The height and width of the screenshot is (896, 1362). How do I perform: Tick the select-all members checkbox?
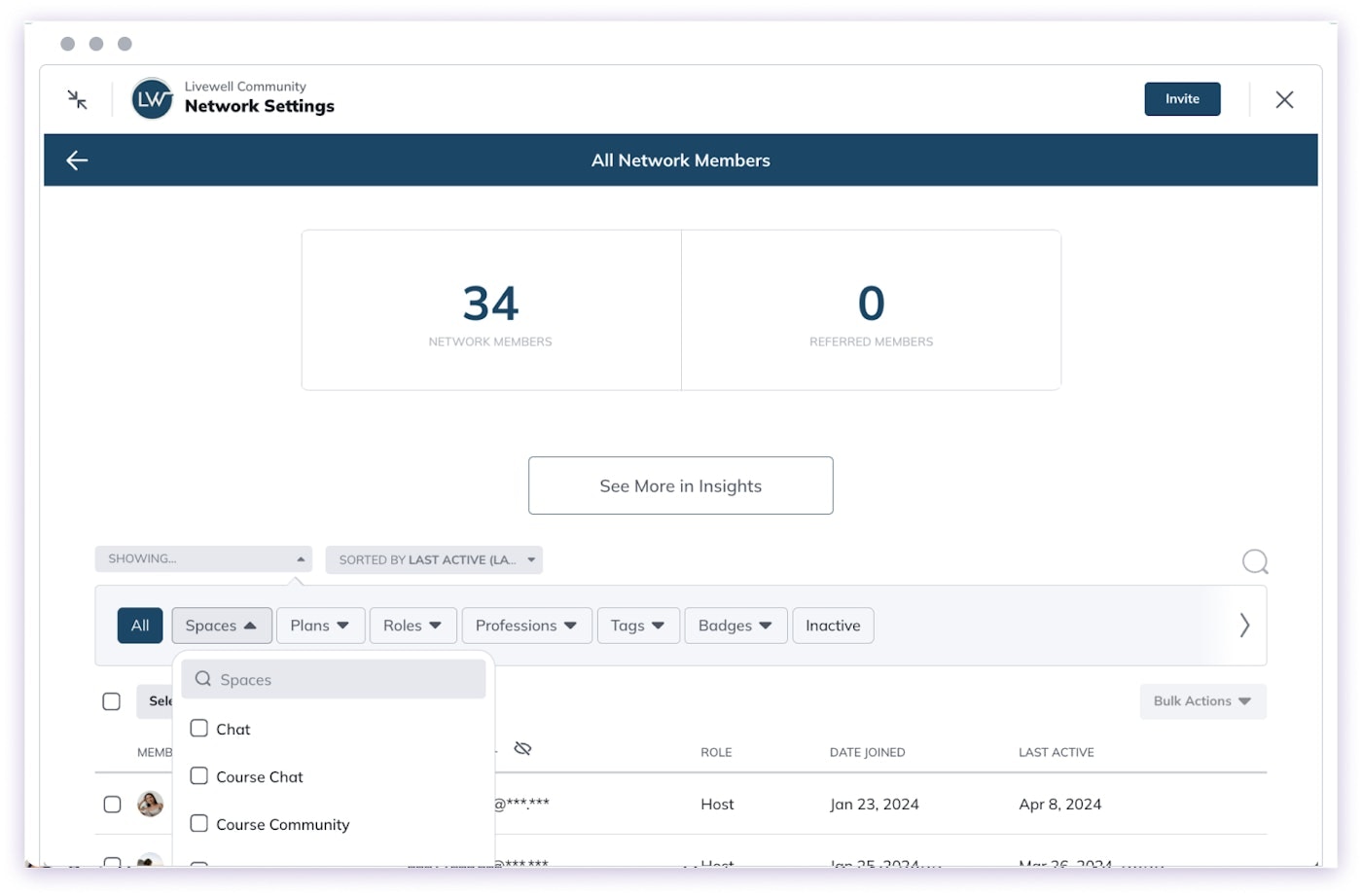point(112,701)
